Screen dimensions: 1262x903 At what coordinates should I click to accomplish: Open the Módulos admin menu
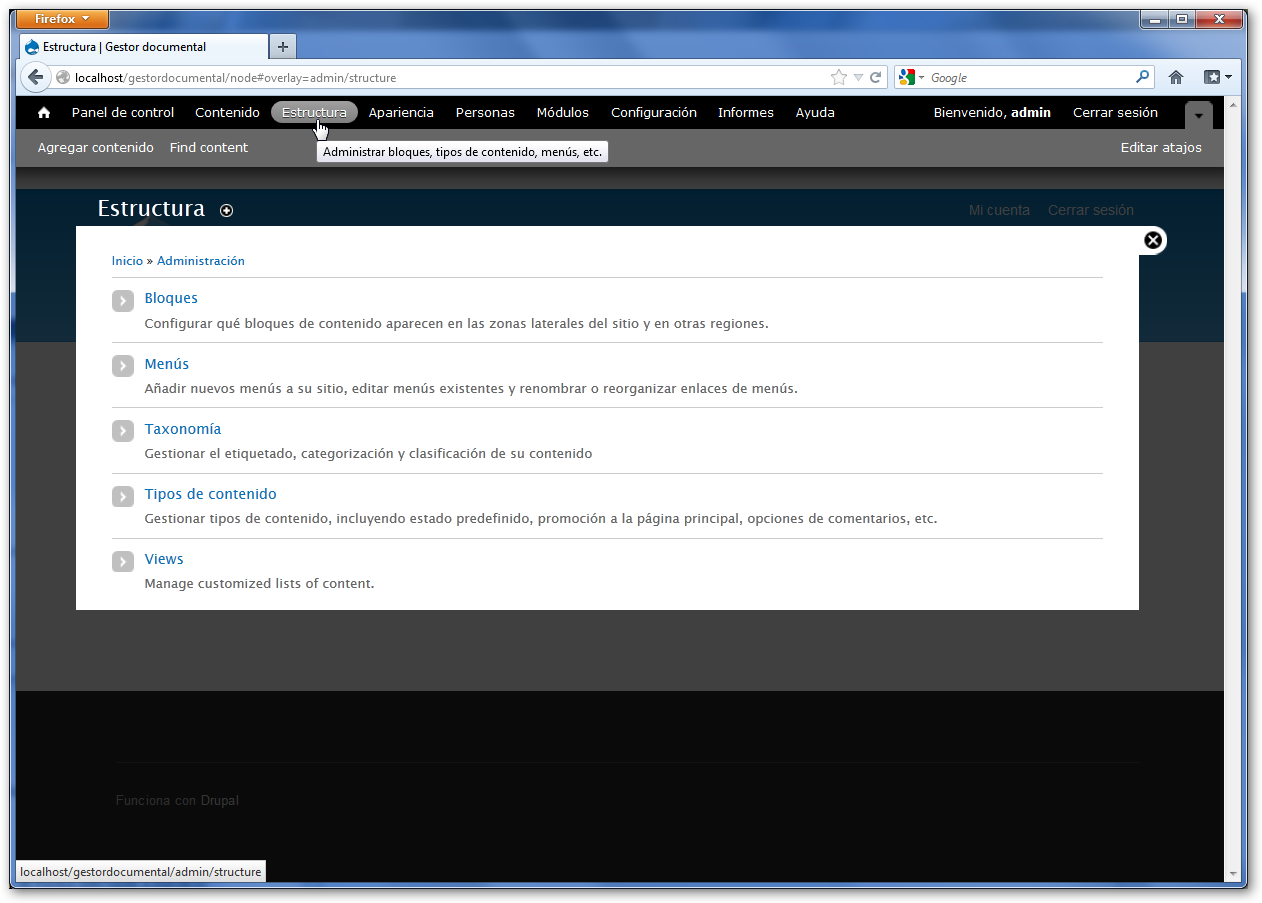point(562,113)
